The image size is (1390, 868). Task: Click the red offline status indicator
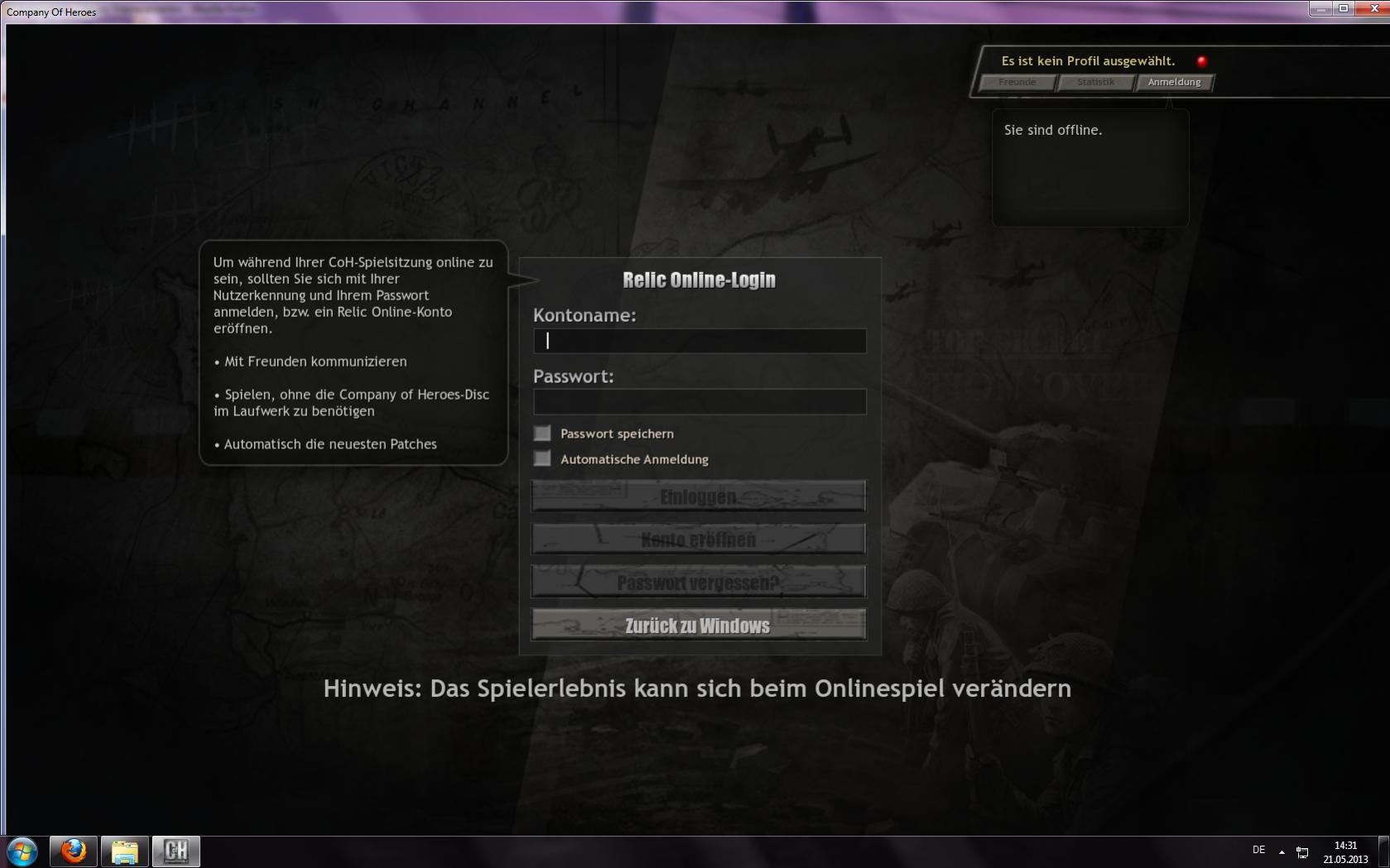(1202, 60)
